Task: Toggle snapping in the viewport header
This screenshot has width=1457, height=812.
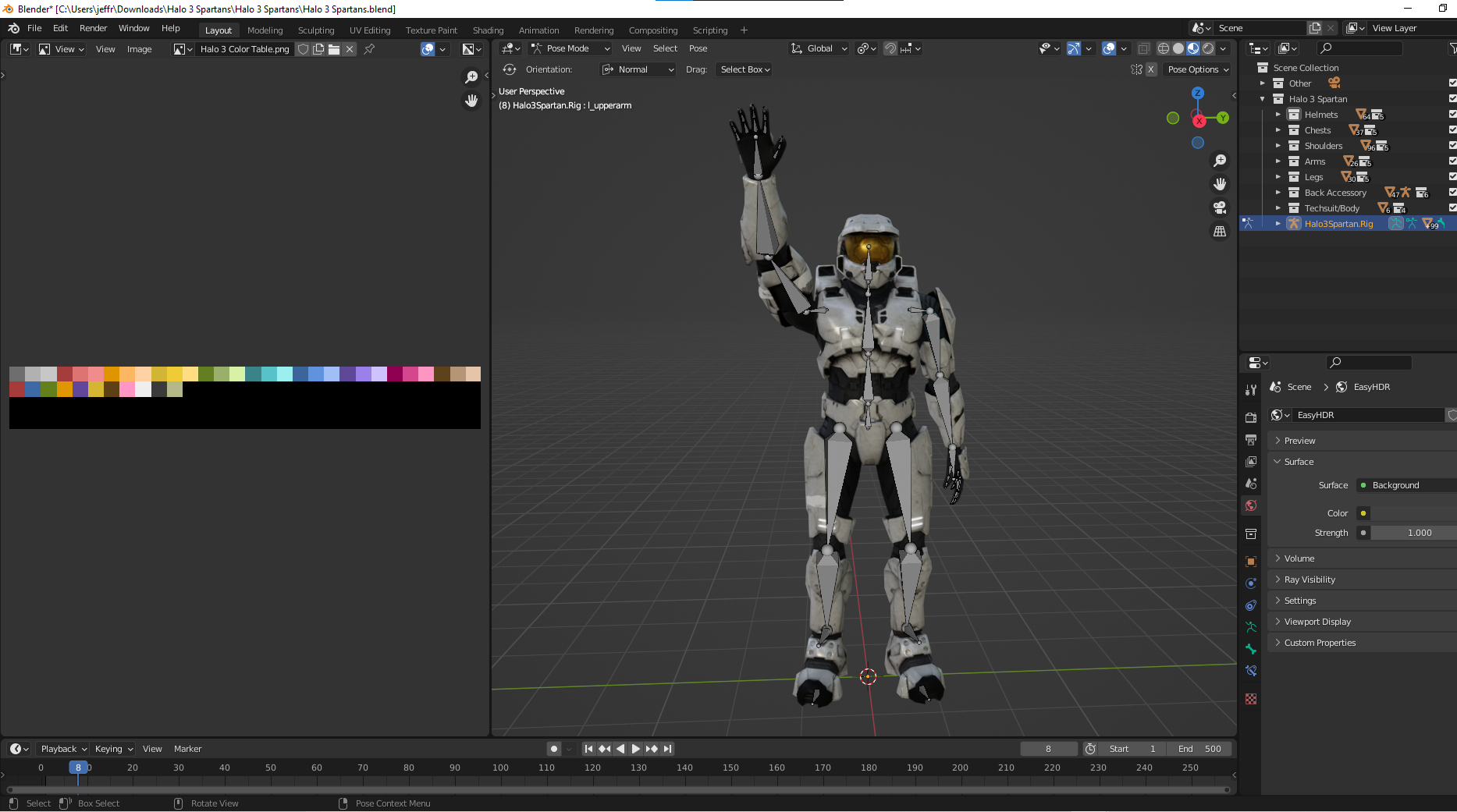Action: coord(890,48)
